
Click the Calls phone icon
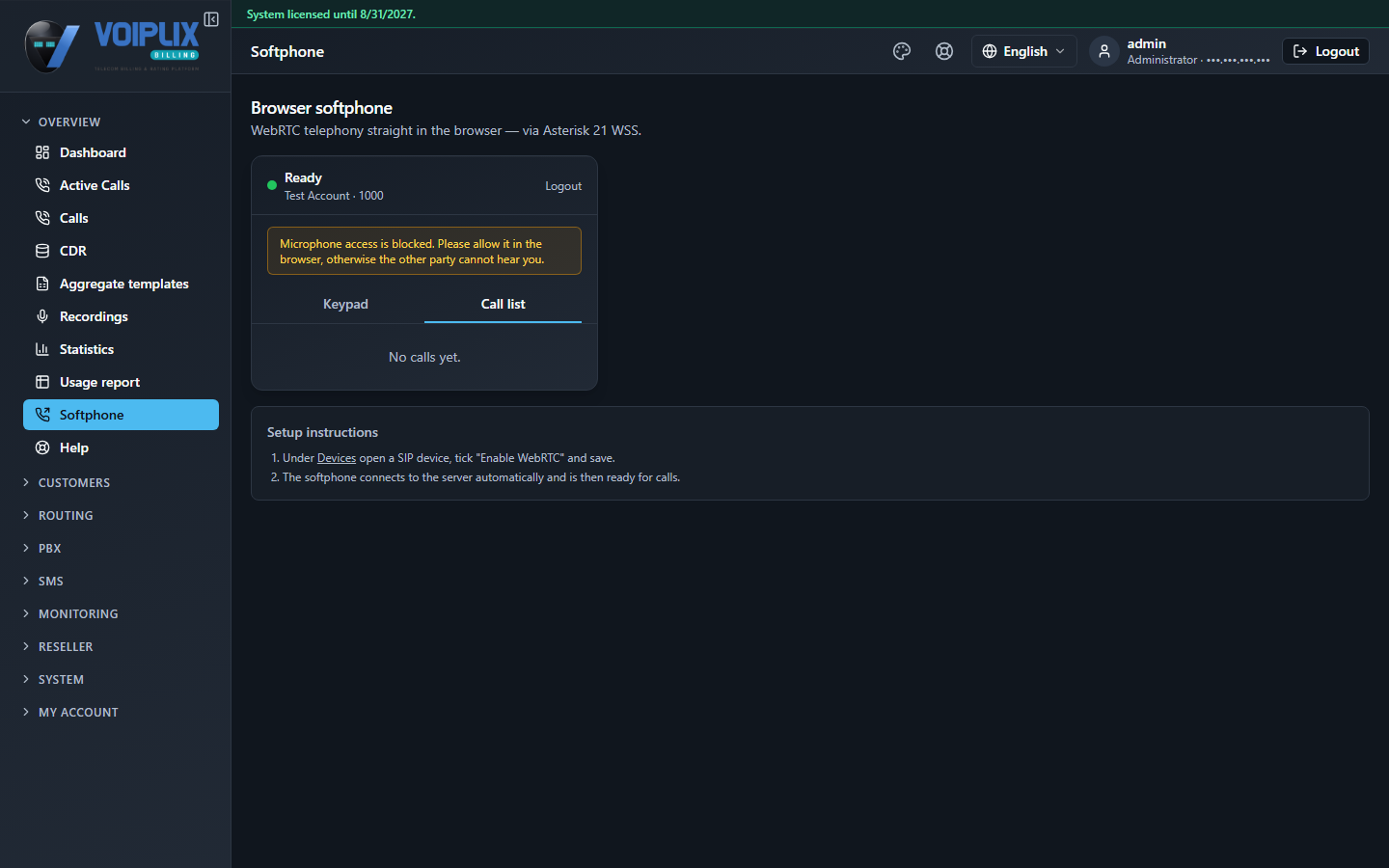pos(42,218)
